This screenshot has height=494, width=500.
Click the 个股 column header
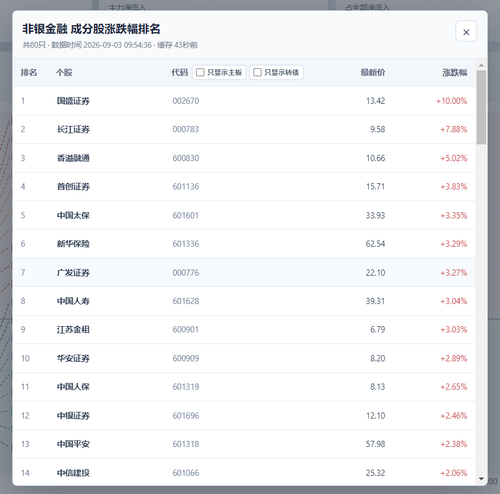coord(64,72)
